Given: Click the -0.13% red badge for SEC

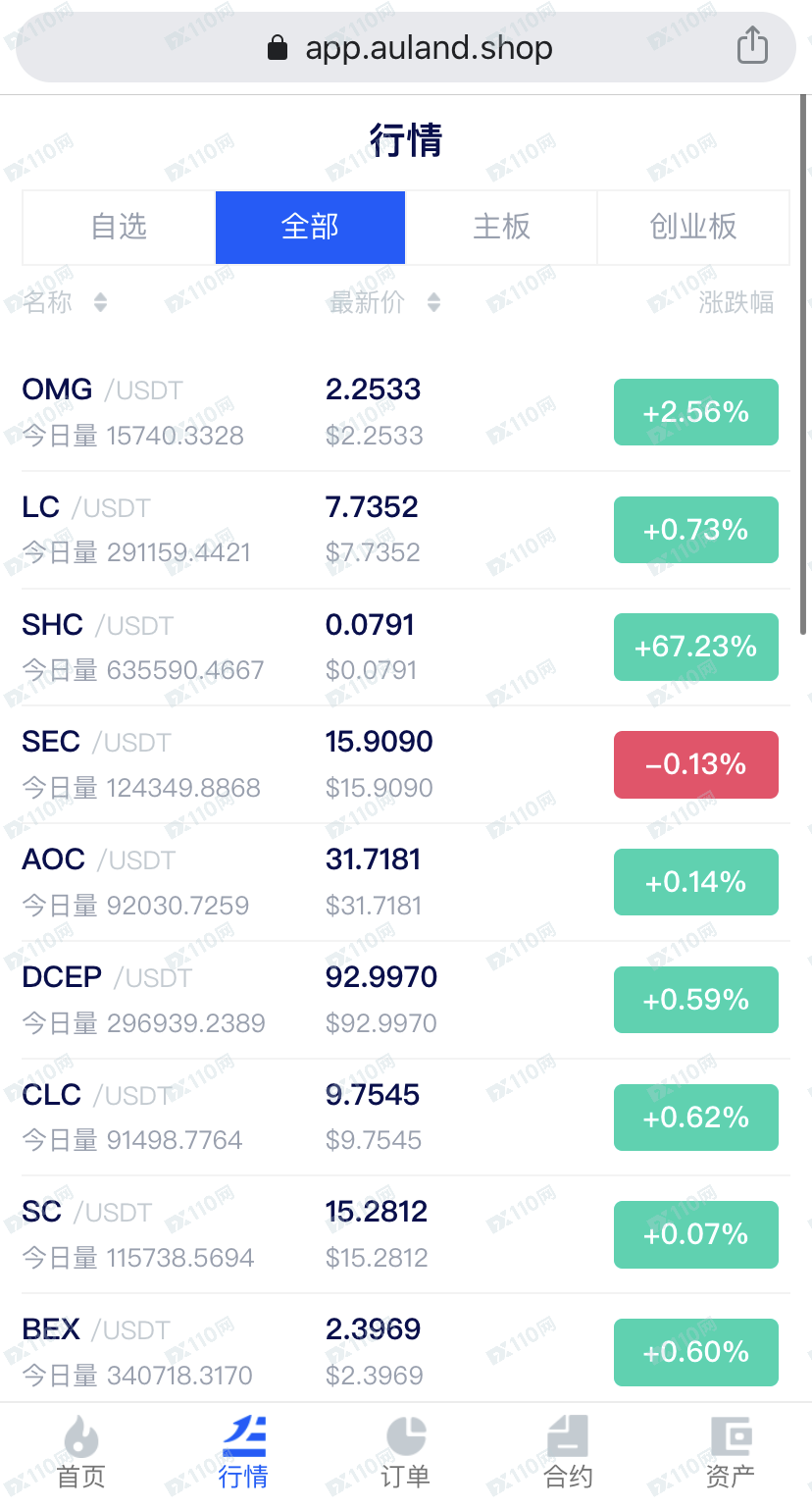Looking at the screenshot, I should (x=696, y=764).
